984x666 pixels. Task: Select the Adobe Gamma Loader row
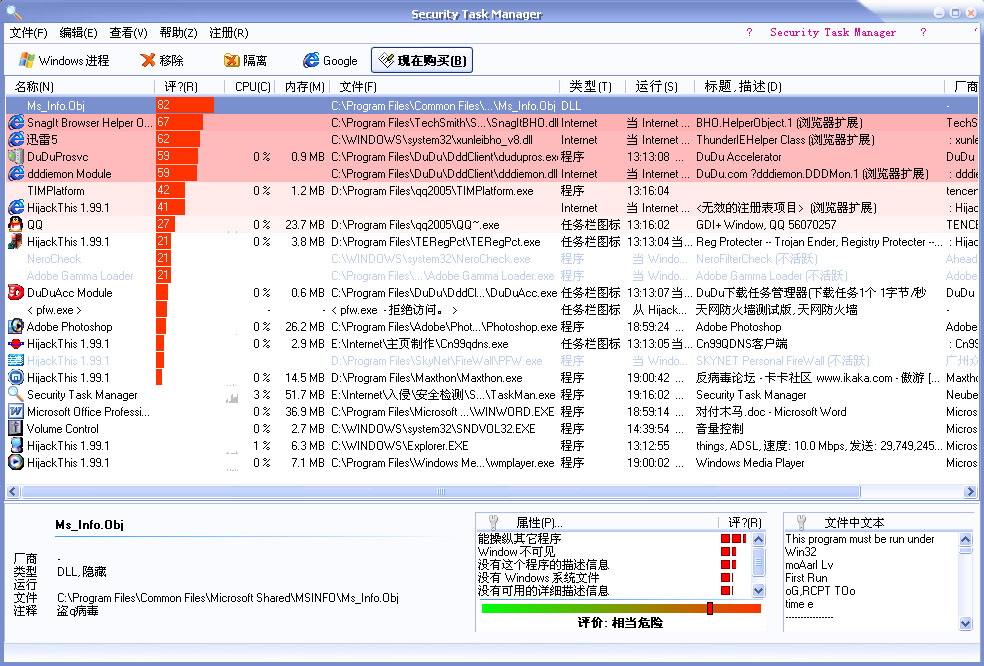click(x=491, y=275)
